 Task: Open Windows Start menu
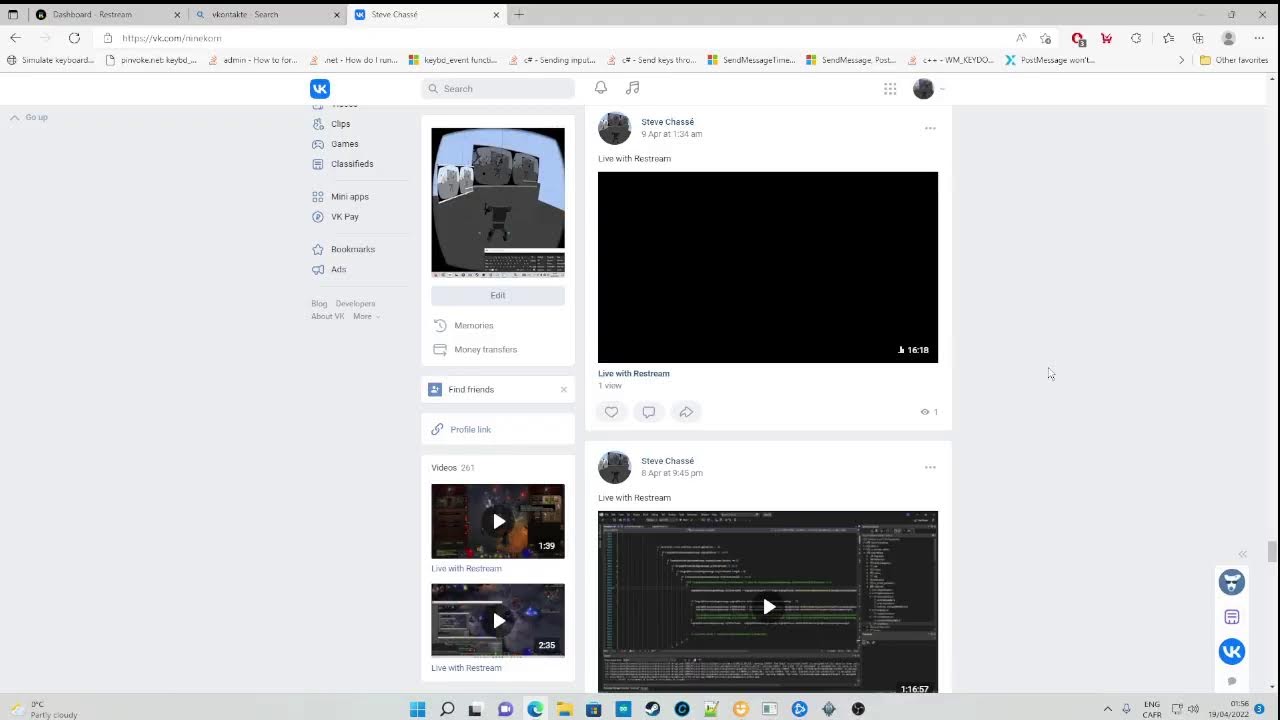point(418,709)
